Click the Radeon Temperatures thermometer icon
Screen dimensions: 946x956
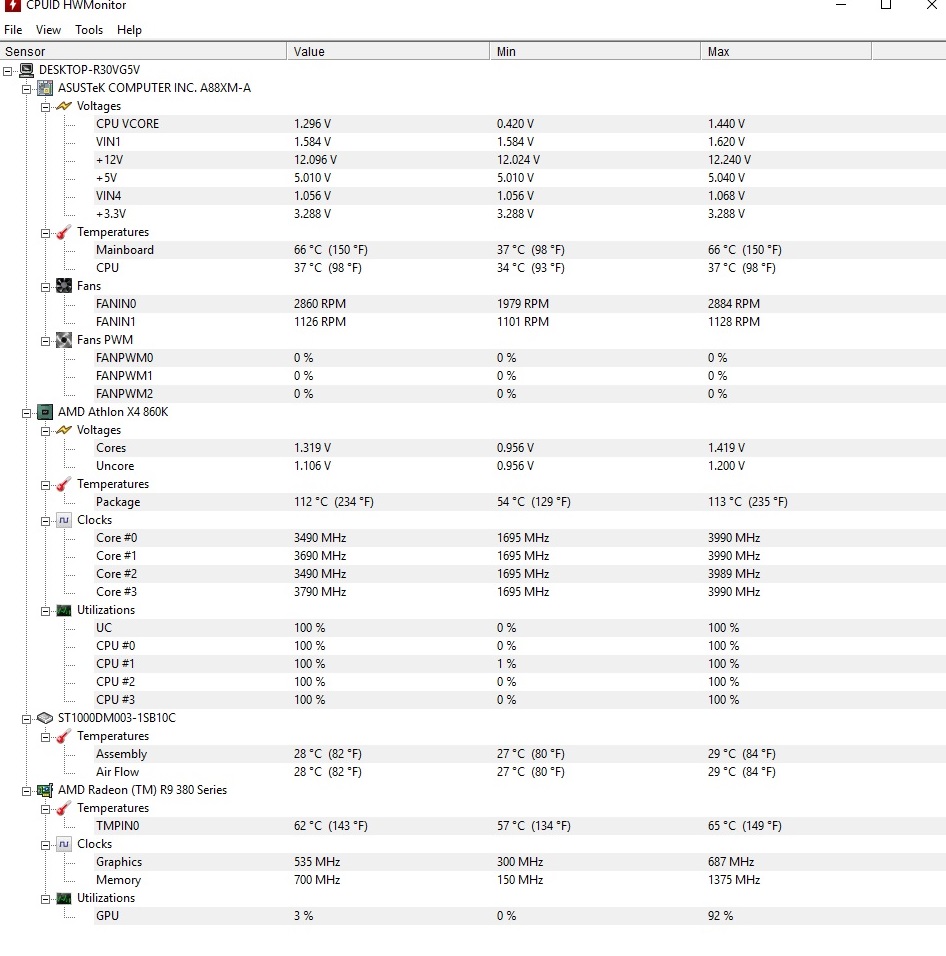click(x=64, y=808)
